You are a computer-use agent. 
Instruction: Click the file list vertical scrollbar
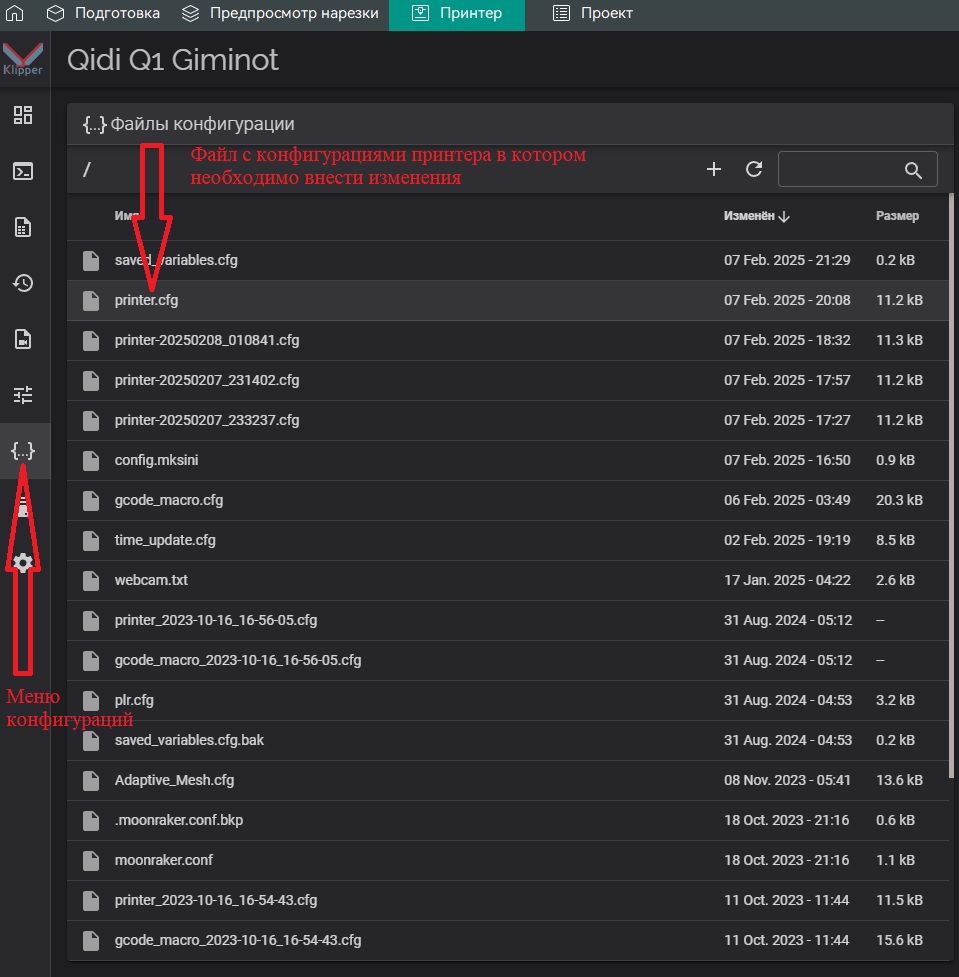[x=951, y=486]
